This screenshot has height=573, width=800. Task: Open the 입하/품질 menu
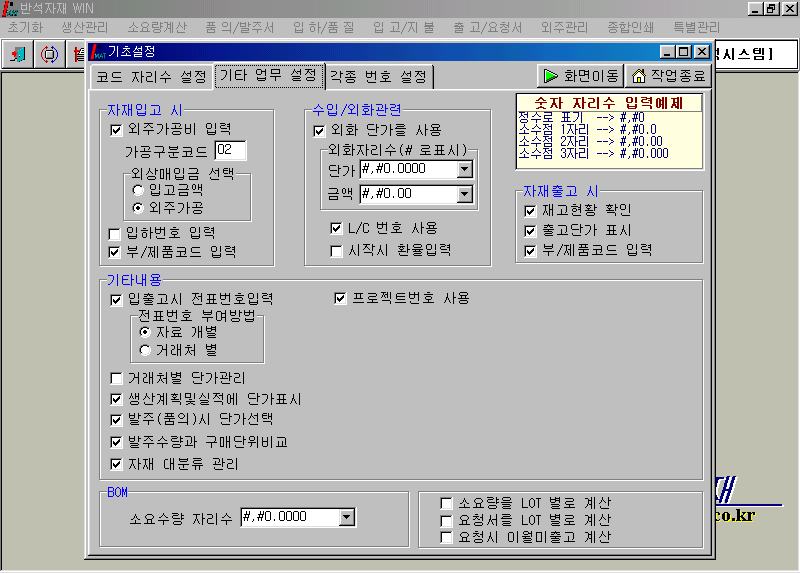(323, 27)
